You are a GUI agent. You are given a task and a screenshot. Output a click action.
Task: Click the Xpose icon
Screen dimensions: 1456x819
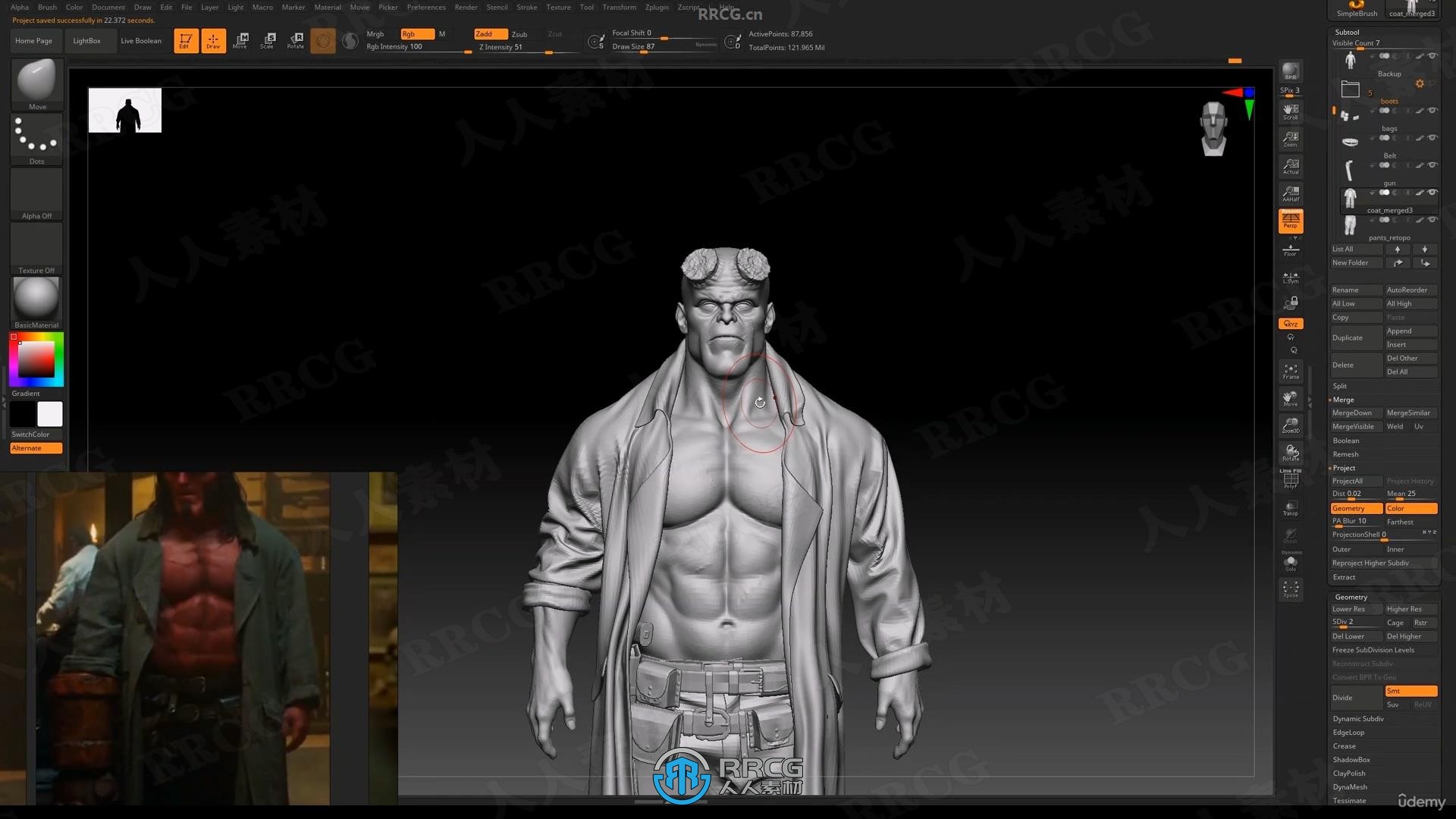click(1290, 590)
